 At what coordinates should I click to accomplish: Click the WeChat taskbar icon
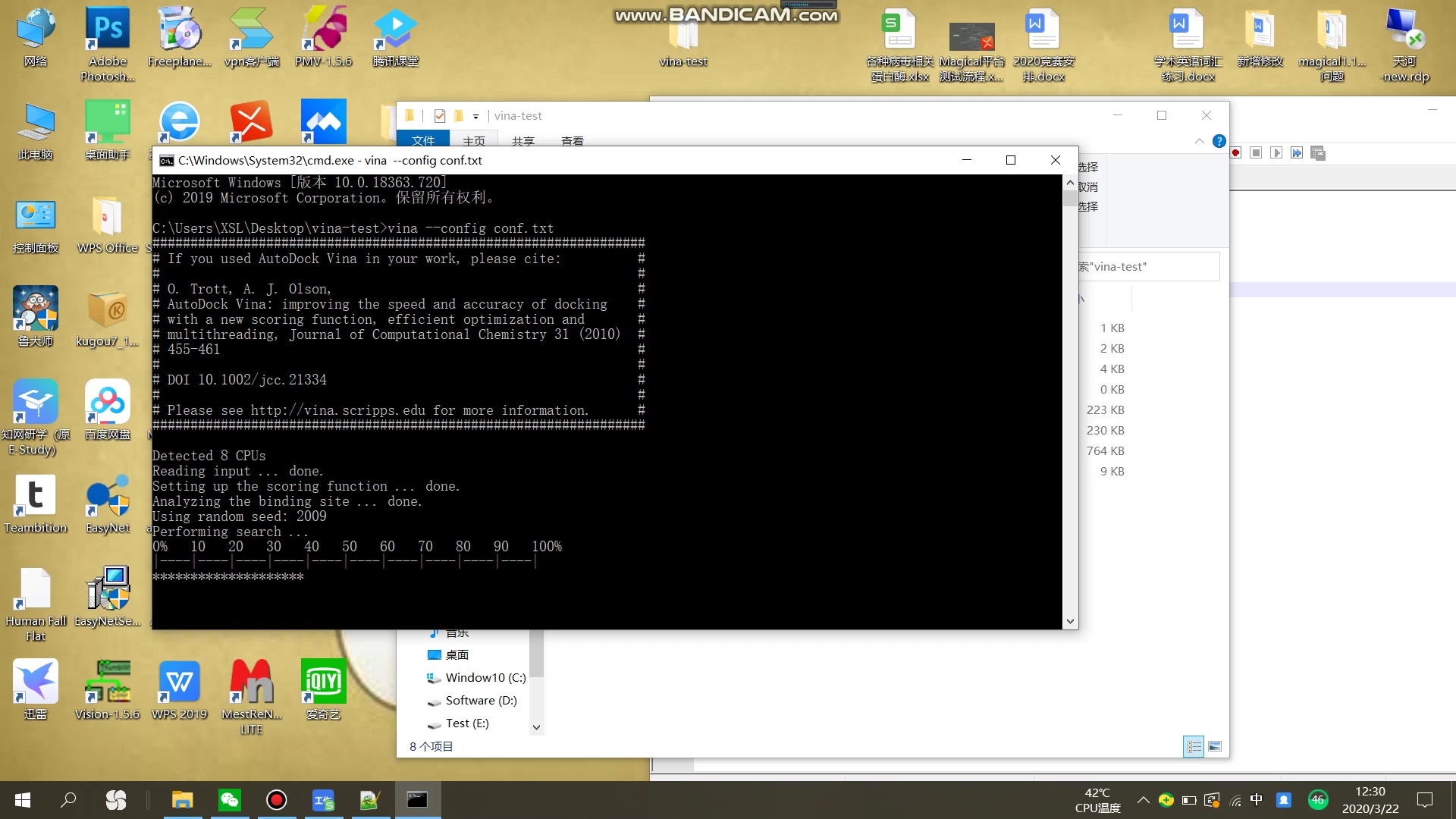pyautogui.click(x=229, y=800)
